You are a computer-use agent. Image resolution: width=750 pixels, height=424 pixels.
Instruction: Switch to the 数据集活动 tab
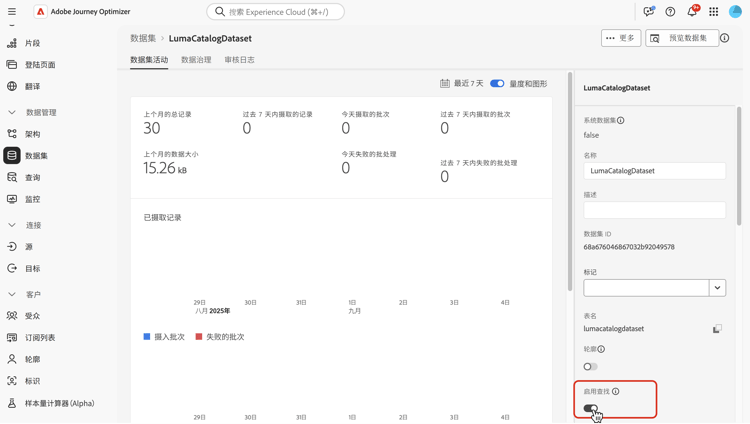click(149, 60)
